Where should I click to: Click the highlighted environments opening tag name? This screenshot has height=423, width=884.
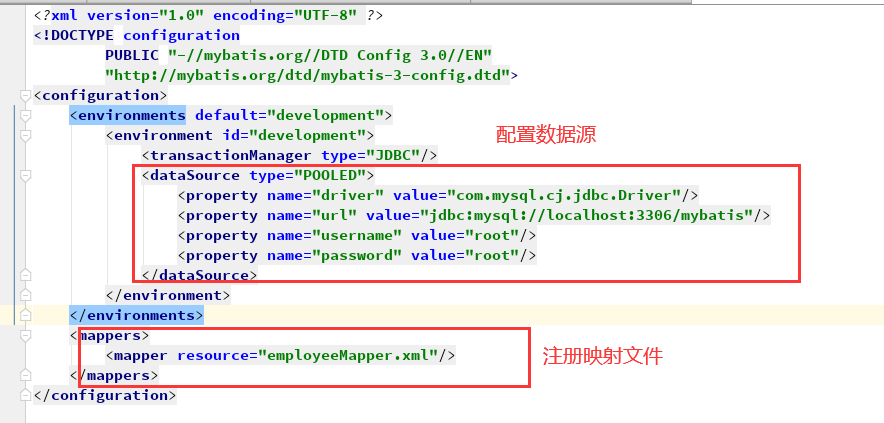point(132,115)
